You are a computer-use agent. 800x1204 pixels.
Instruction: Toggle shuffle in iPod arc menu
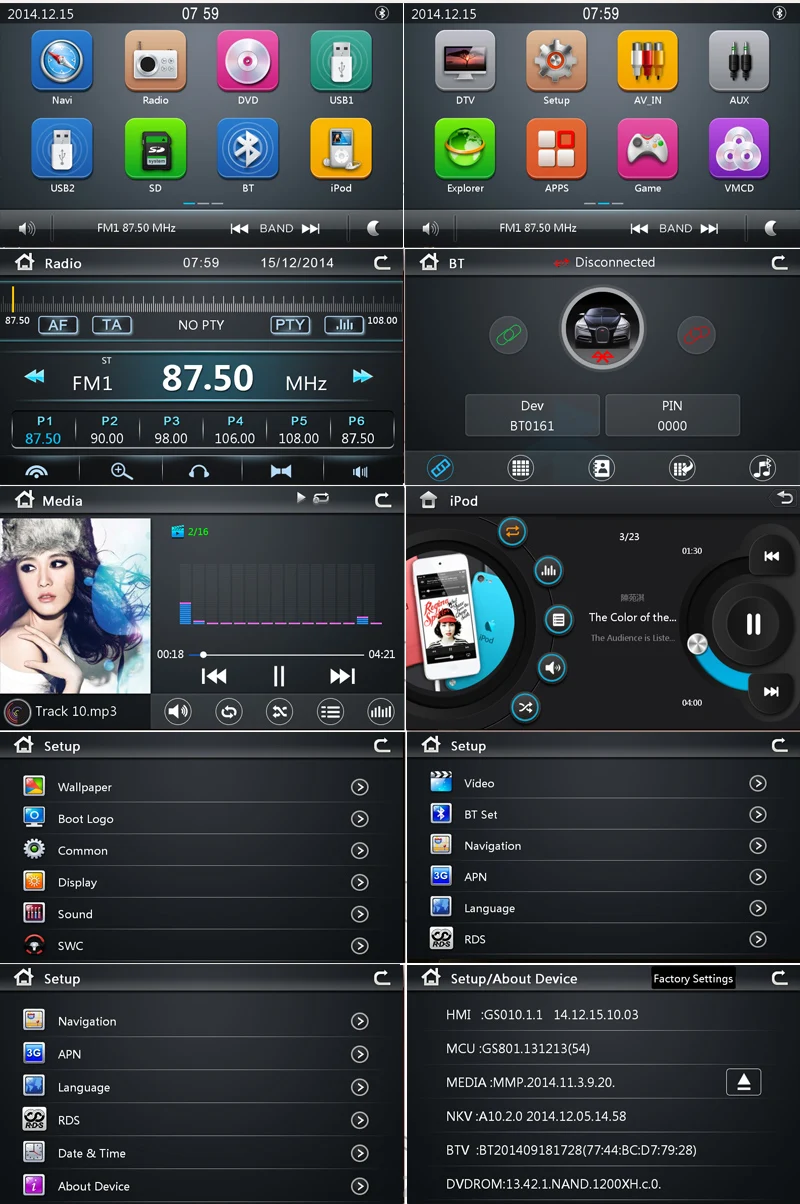(526, 707)
